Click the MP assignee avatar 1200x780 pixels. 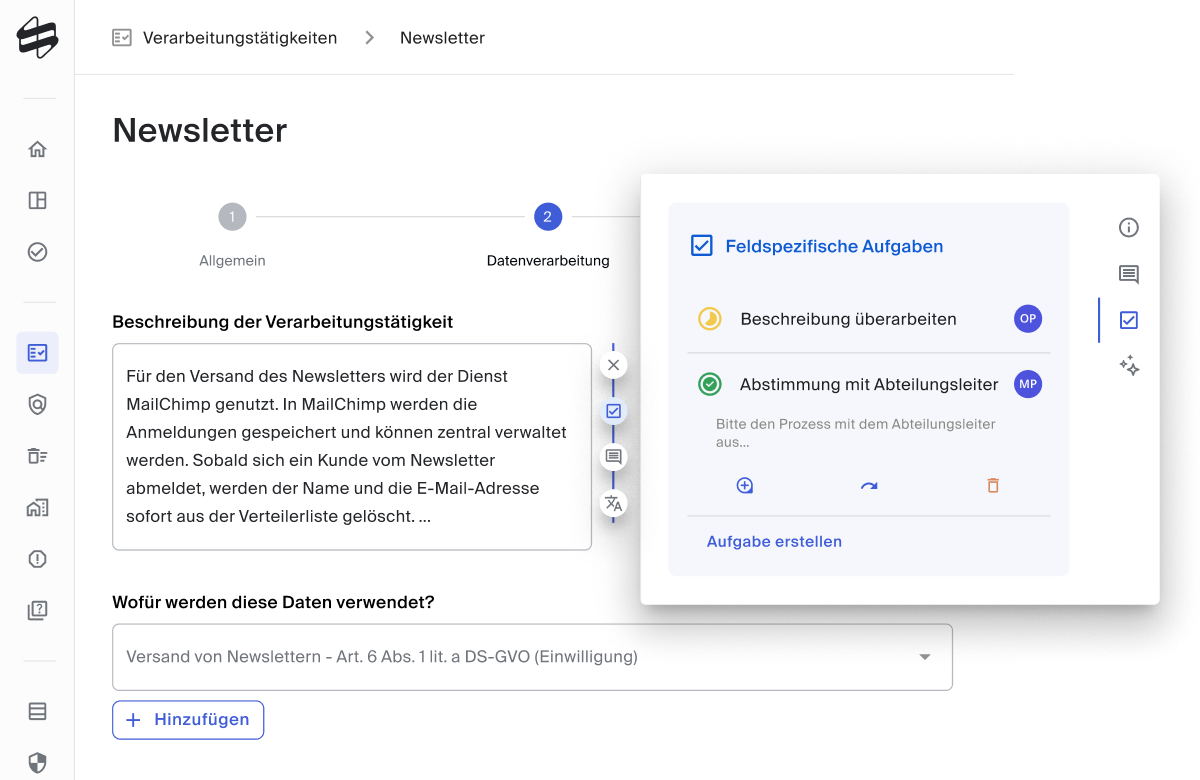pos(1028,384)
